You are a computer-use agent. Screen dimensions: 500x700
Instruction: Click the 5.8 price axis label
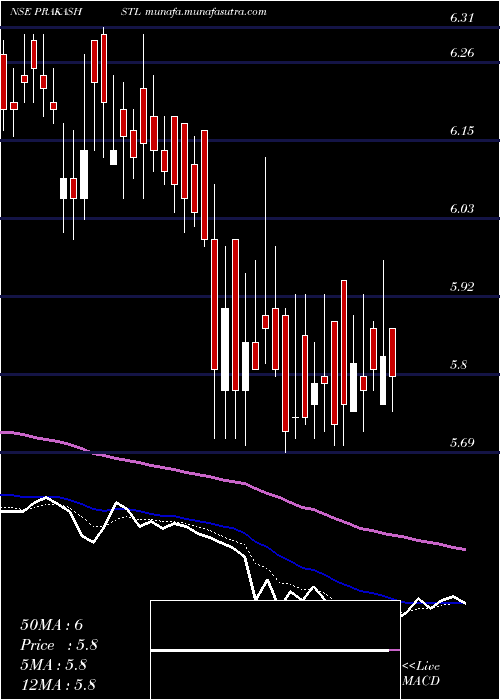tap(458, 365)
